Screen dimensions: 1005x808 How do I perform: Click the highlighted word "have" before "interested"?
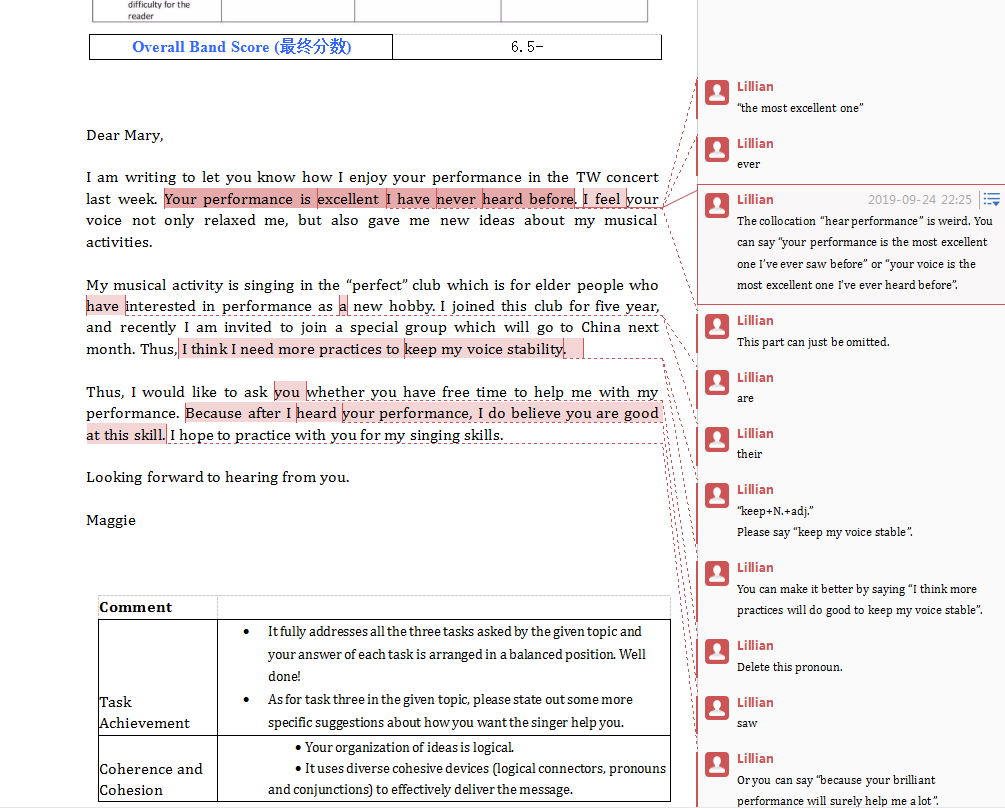pyautogui.click(x=103, y=306)
